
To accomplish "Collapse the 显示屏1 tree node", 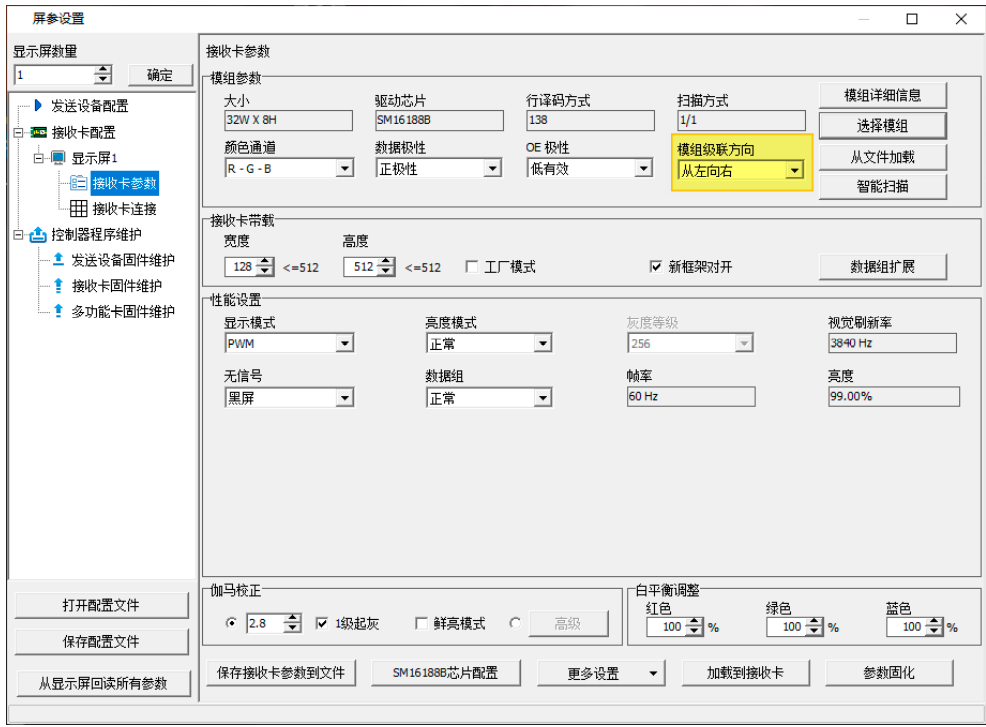I will tap(38, 158).
